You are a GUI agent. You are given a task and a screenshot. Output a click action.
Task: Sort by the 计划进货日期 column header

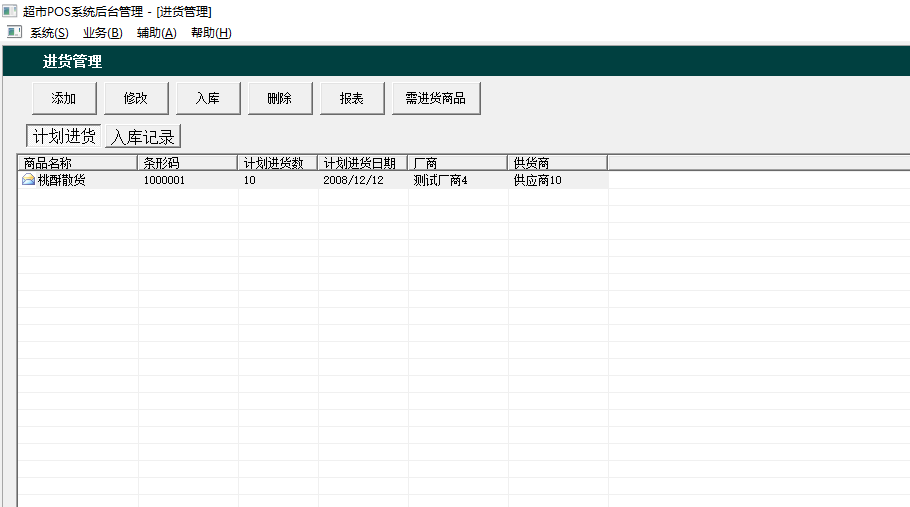[363, 162]
